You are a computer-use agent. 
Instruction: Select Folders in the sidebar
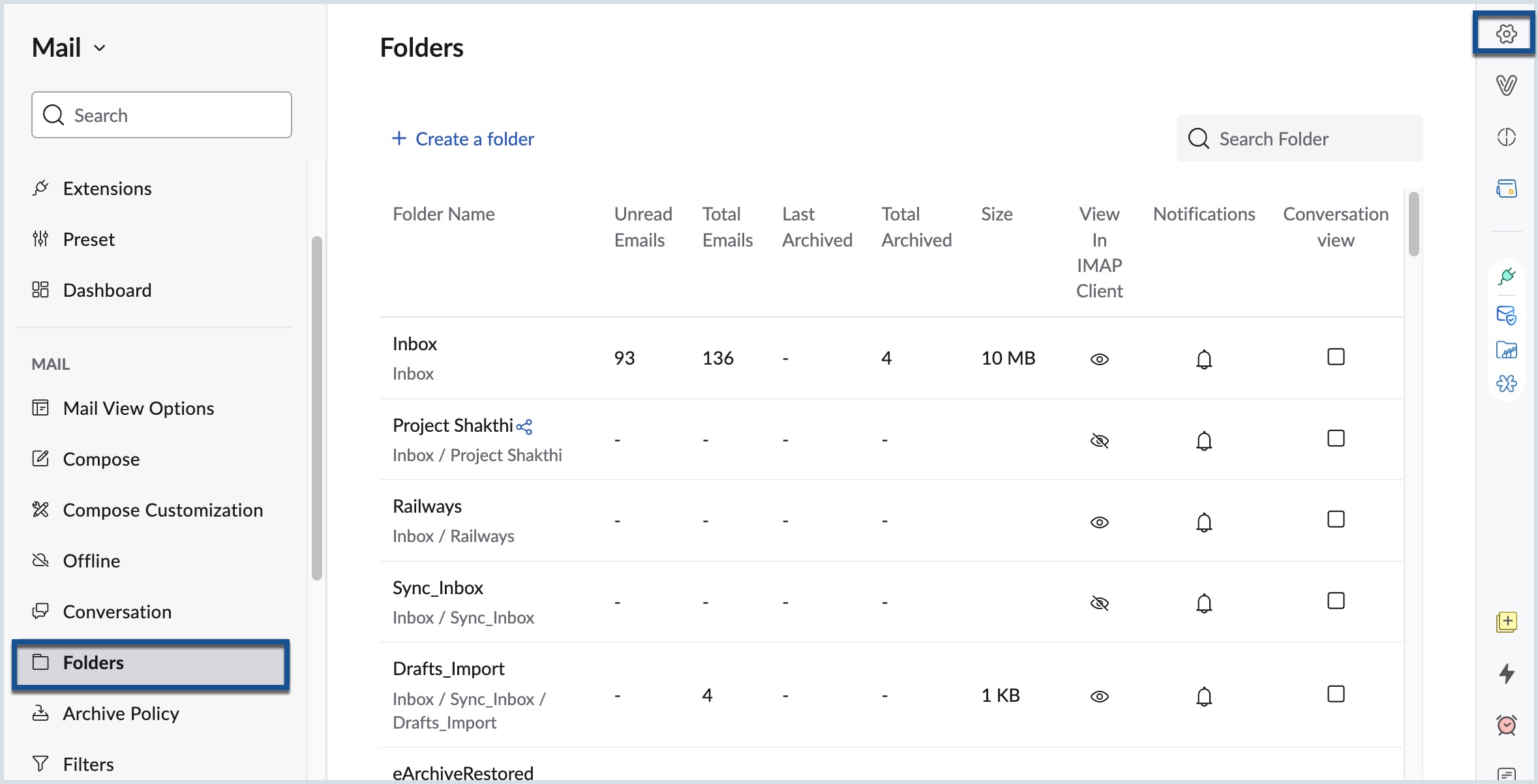[151, 663]
